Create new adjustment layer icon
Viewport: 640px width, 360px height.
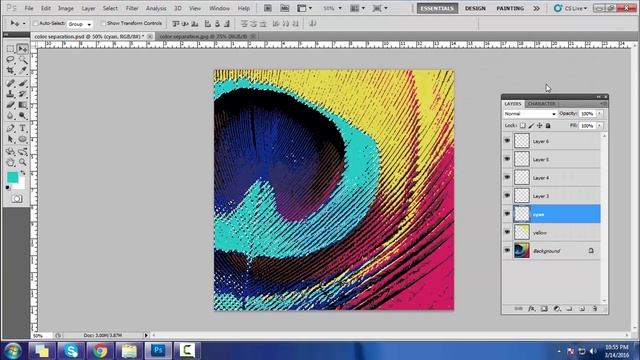pyautogui.click(x=557, y=309)
